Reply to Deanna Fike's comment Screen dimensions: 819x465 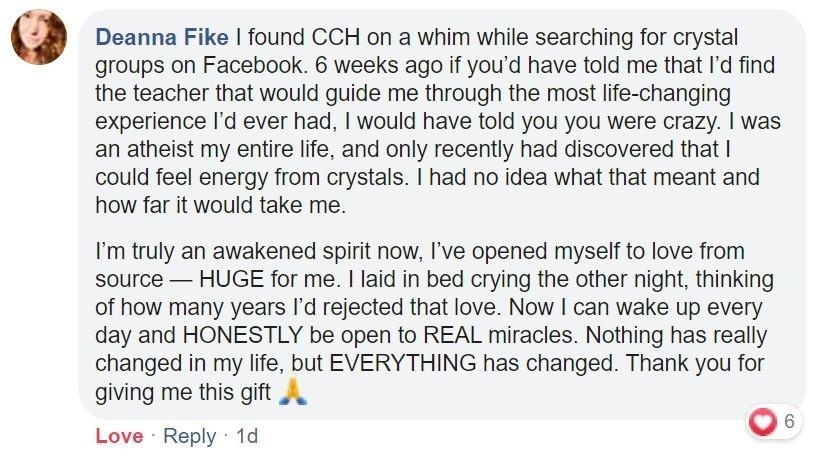190,436
